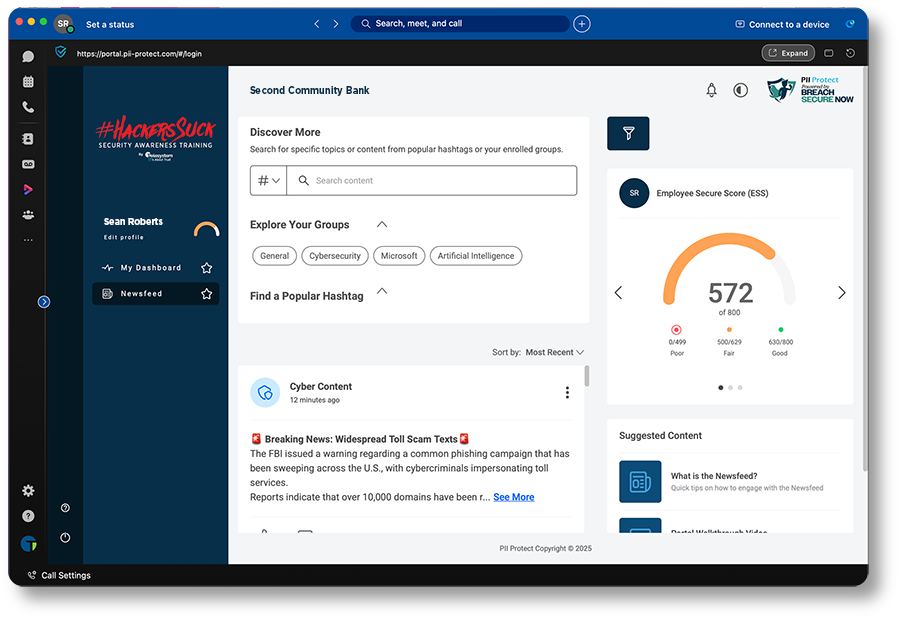900x619 pixels.
Task: Click the portal URL address text
Action: point(139,53)
